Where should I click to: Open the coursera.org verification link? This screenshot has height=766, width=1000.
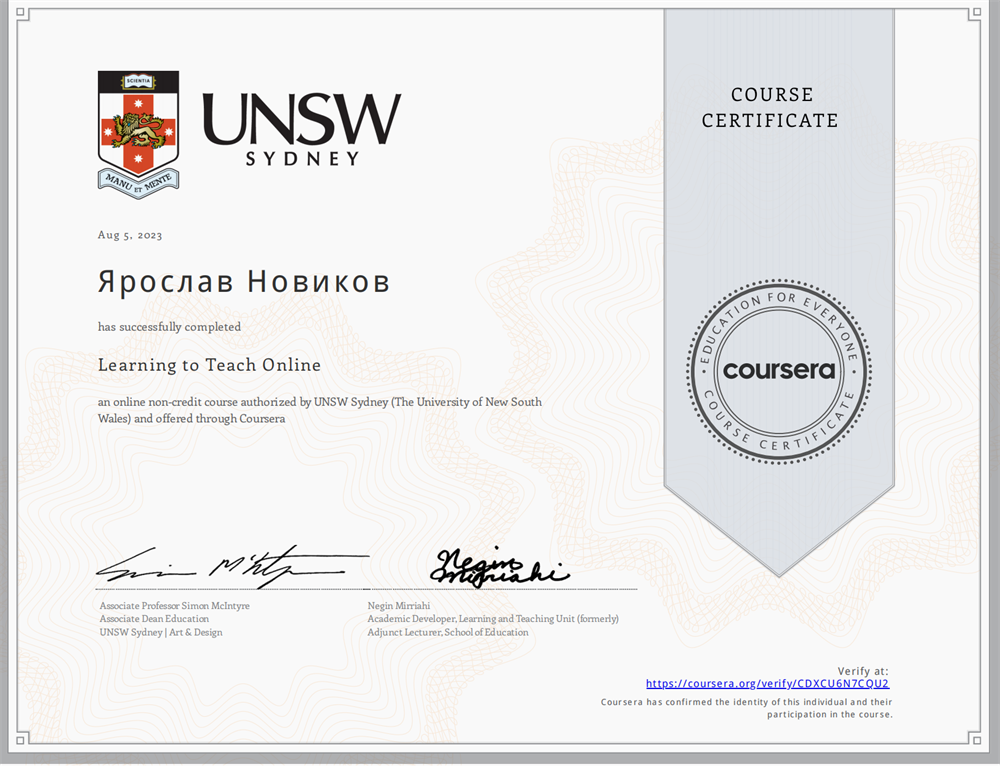click(x=767, y=684)
